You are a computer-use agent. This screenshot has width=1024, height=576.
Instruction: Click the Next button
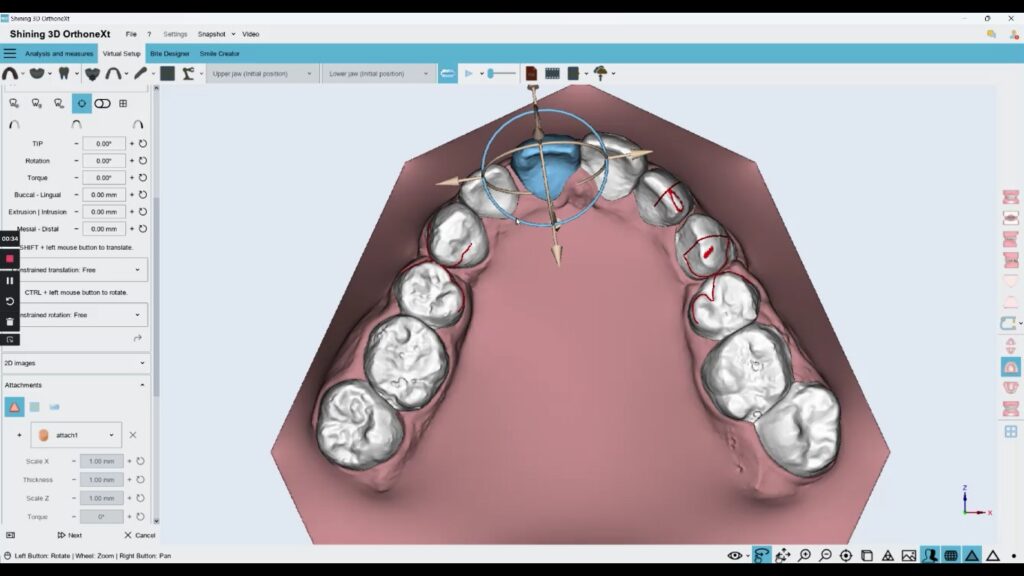[70, 535]
